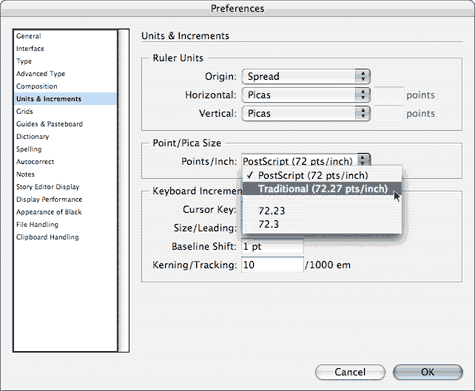Choose PostScript (72 pts/inch) menu option
This screenshot has height=391, width=475.
(322, 175)
